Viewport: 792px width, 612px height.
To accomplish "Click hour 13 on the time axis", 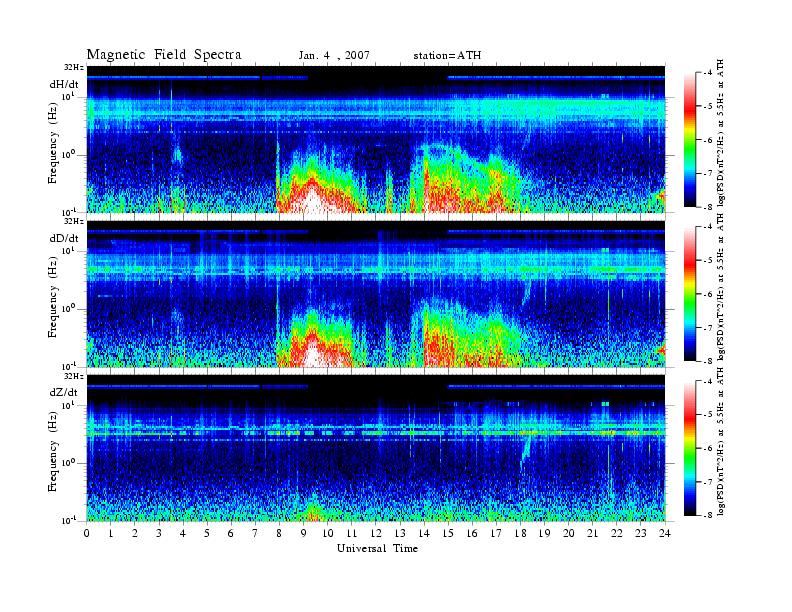I will click(400, 534).
